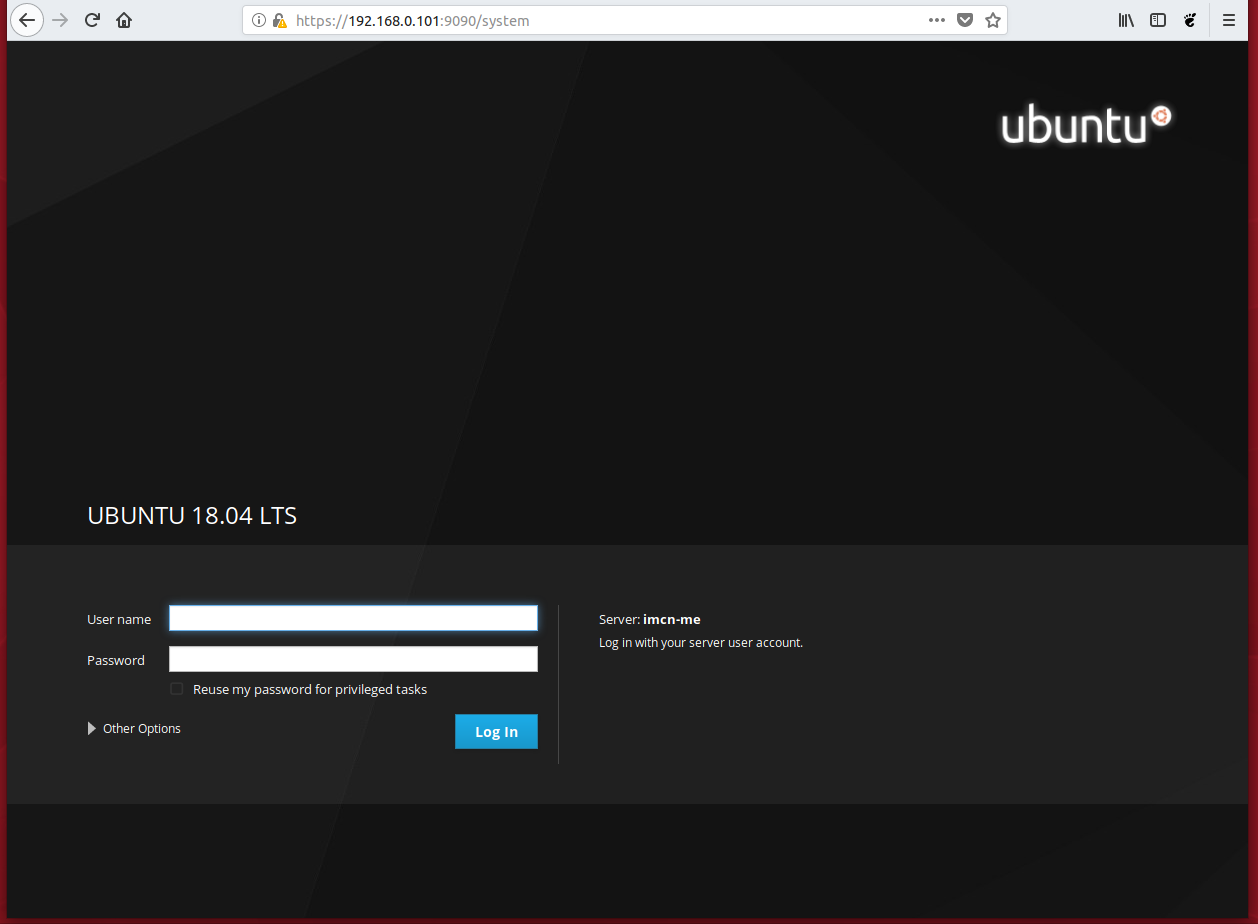Save page to Pocket
Image resolution: width=1258 pixels, height=924 pixels.
pyautogui.click(x=965, y=20)
